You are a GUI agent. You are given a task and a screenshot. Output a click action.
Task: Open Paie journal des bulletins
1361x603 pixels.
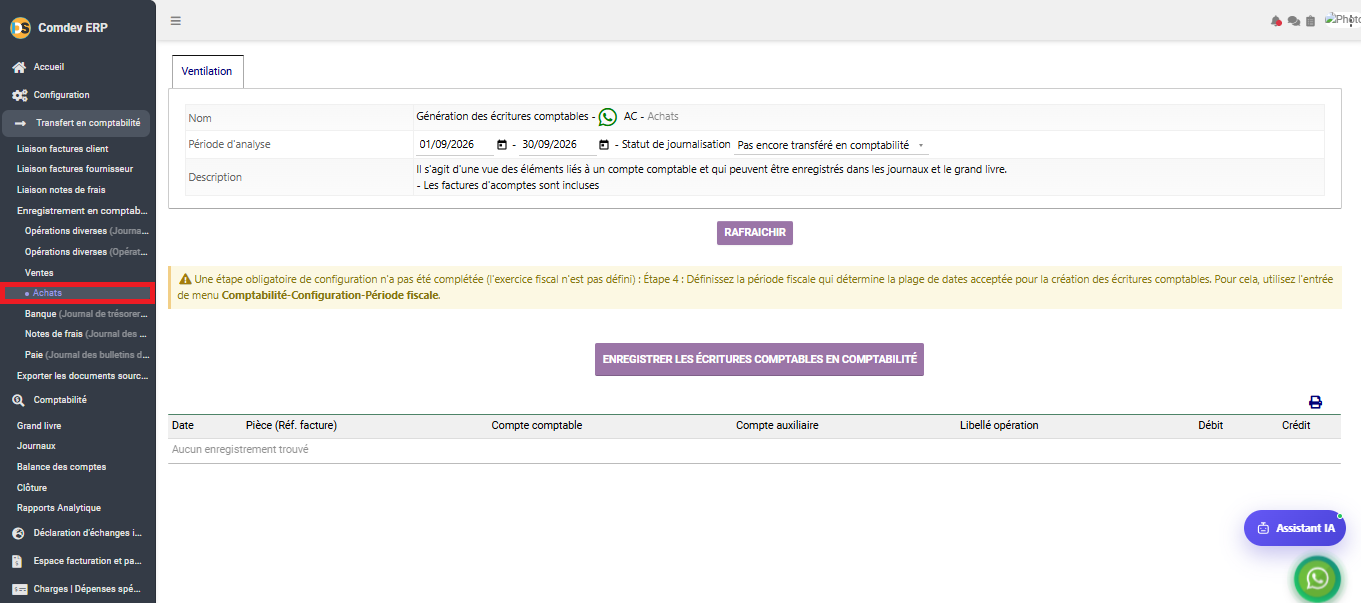86,355
